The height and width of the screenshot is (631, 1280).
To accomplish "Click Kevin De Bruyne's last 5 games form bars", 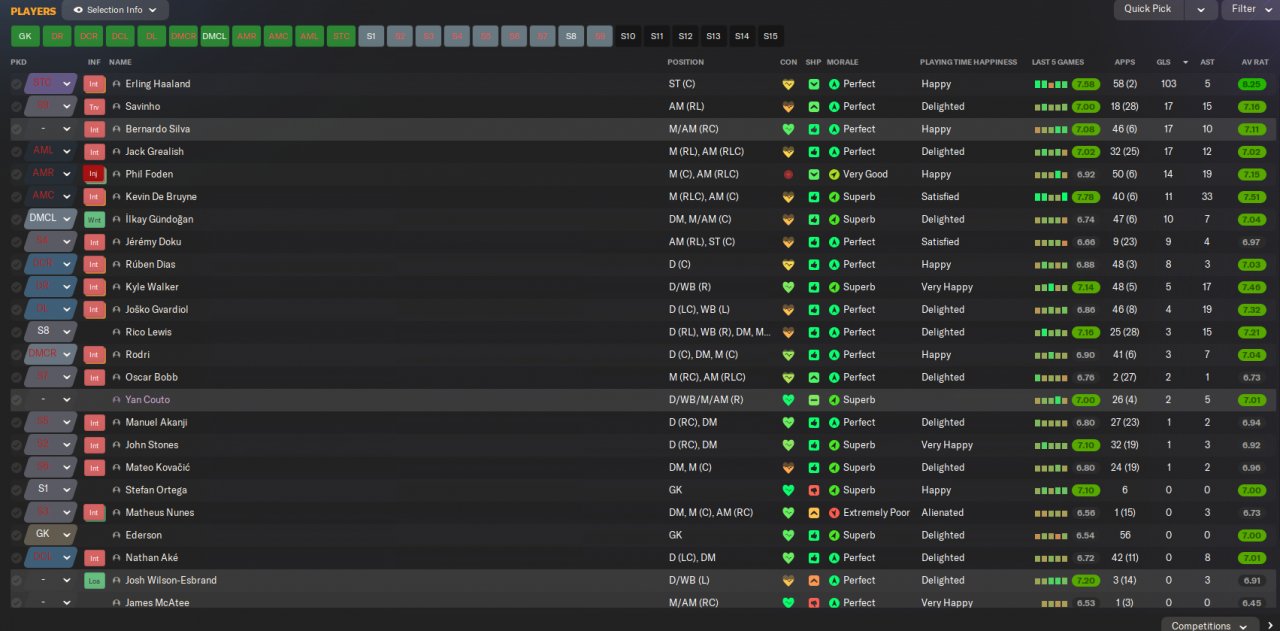I will pos(1051,197).
